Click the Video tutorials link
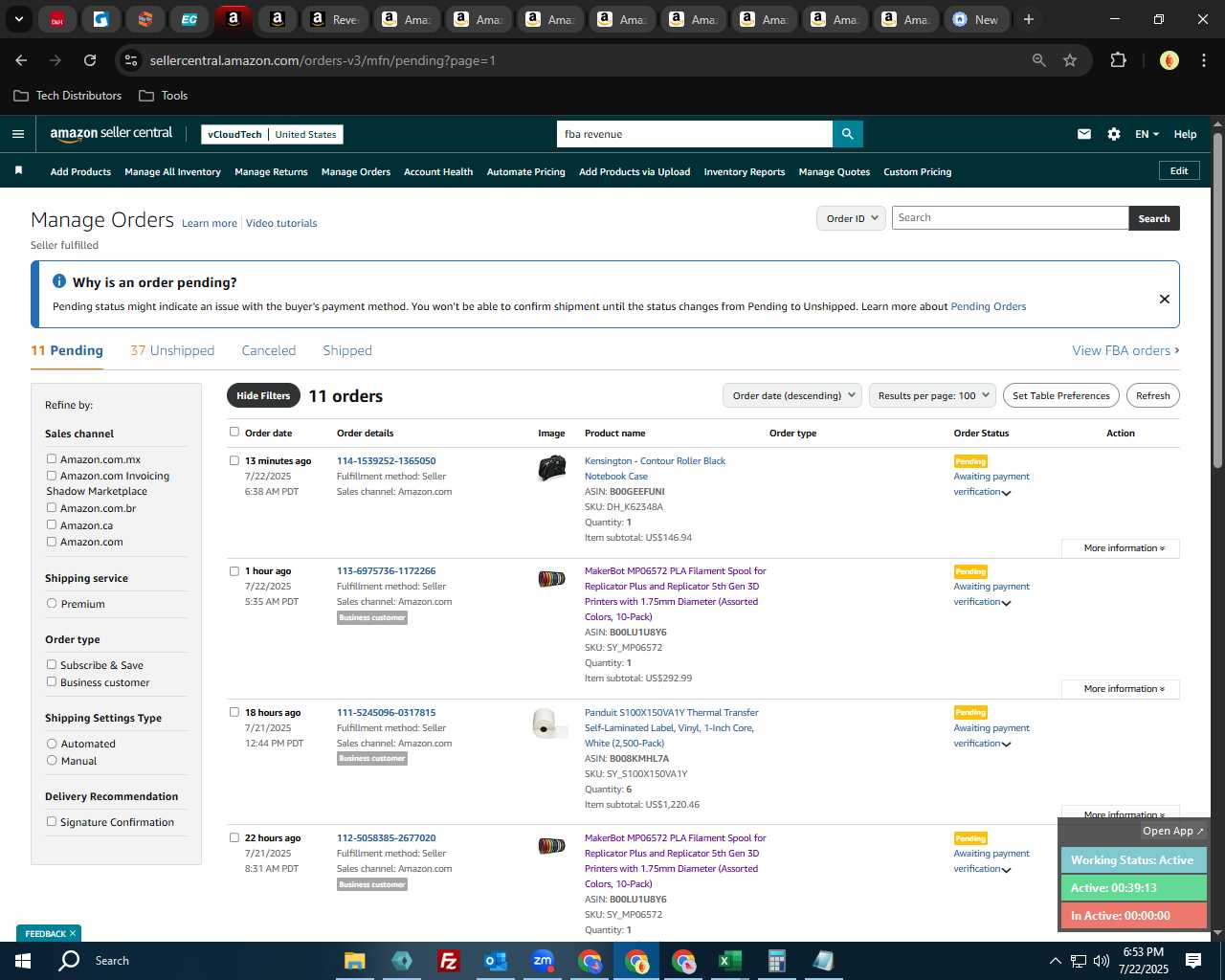Image resolution: width=1225 pixels, height=980 pixels. tap(281, 223)
